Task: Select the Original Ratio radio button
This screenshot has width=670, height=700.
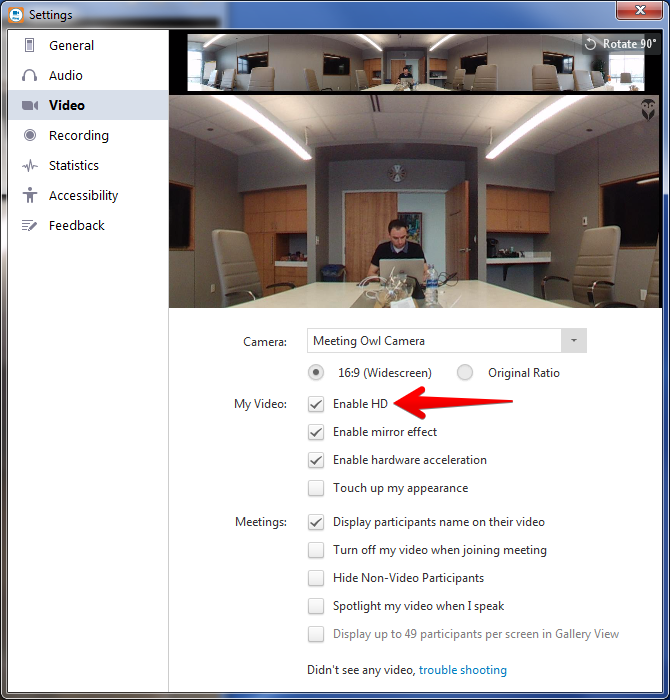Action: tap(465, 372)
